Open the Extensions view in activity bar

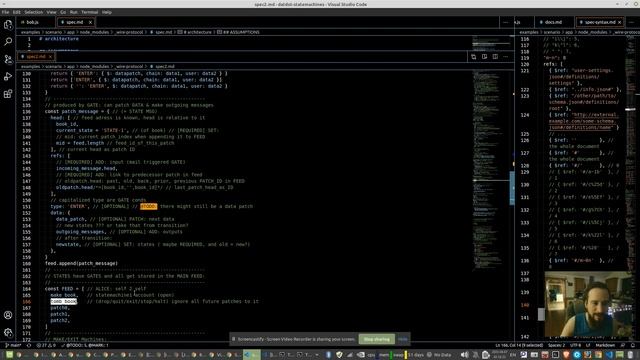[x=8, y=94]
